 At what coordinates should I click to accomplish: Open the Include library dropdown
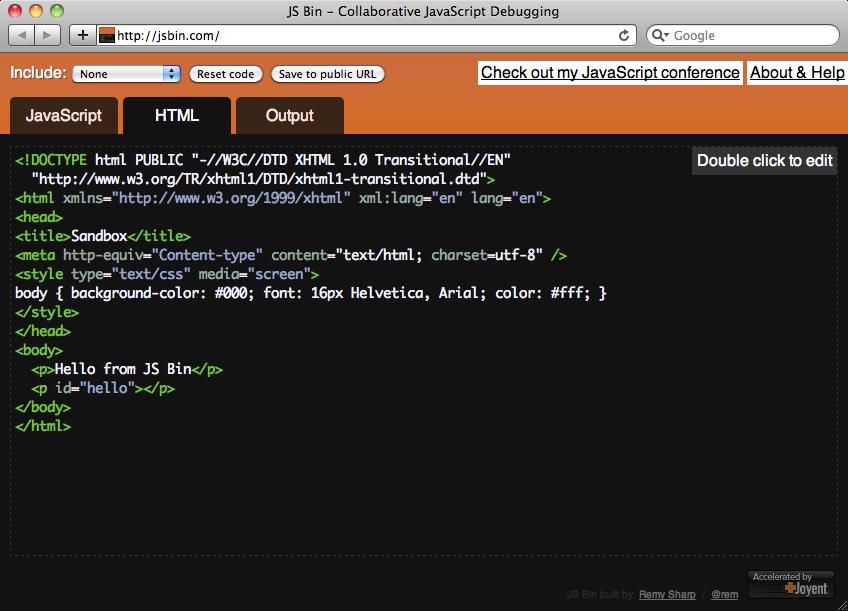(x=126, y=74)
